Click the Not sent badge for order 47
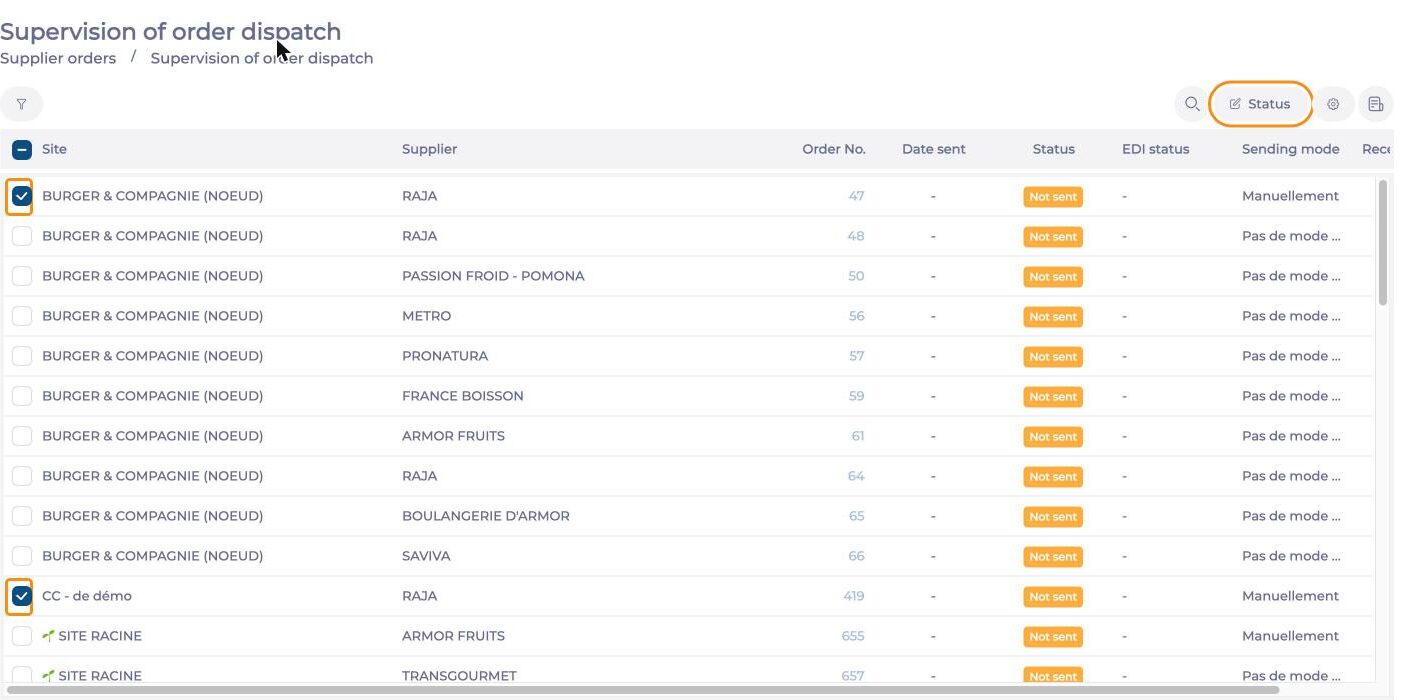The image size is (1406, 700). pyautogui.click(x=1053, y=197)
